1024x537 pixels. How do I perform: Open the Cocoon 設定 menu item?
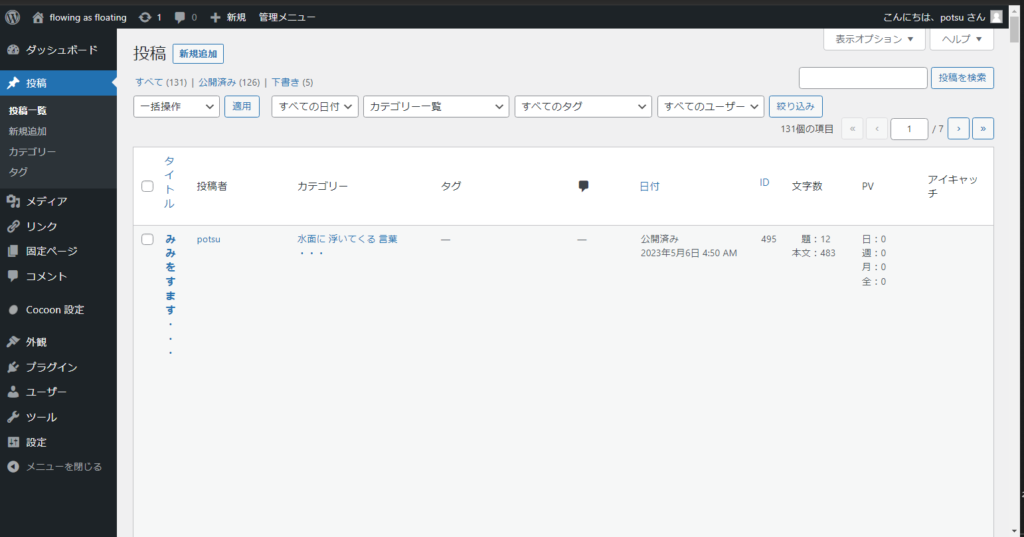pyautogui.click(x=54, y=310)
